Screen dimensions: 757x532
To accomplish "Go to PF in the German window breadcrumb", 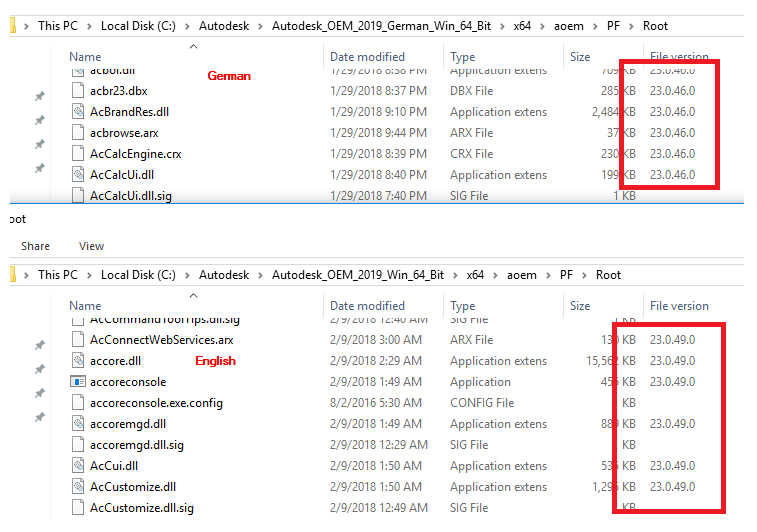I will pos(613,26).
